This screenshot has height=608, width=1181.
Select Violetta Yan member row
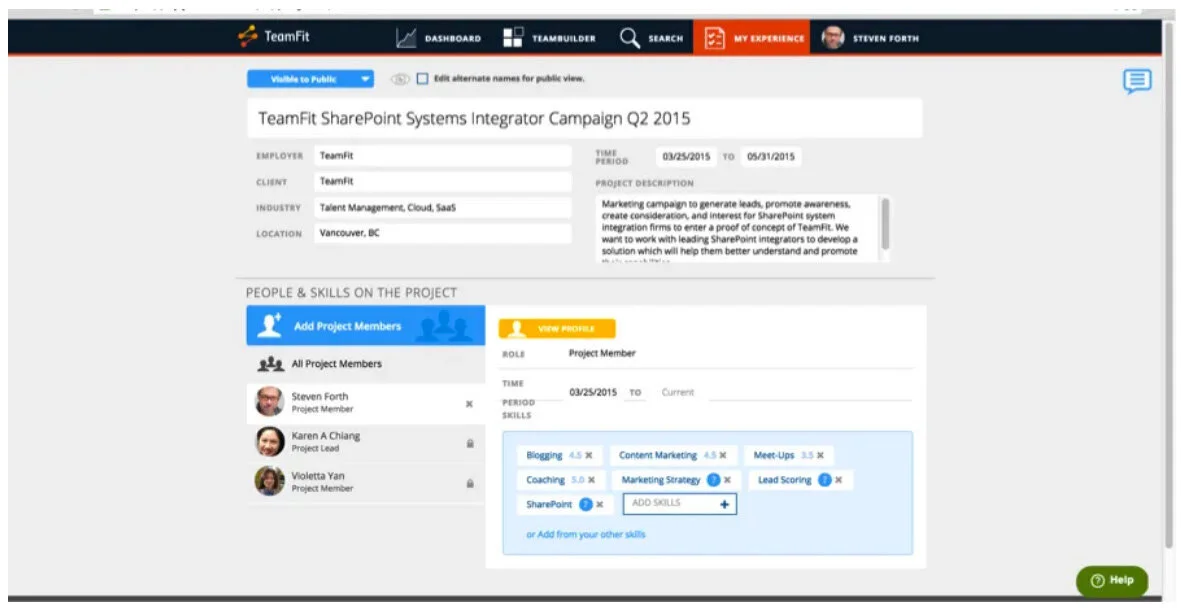click(365, 482)
